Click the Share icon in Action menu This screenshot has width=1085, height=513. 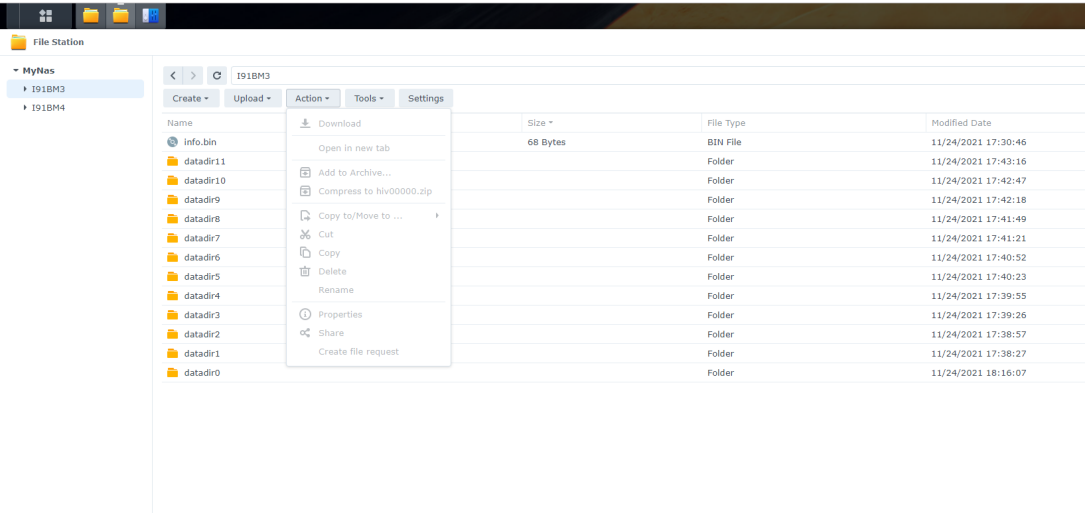[x=305, y=333]
